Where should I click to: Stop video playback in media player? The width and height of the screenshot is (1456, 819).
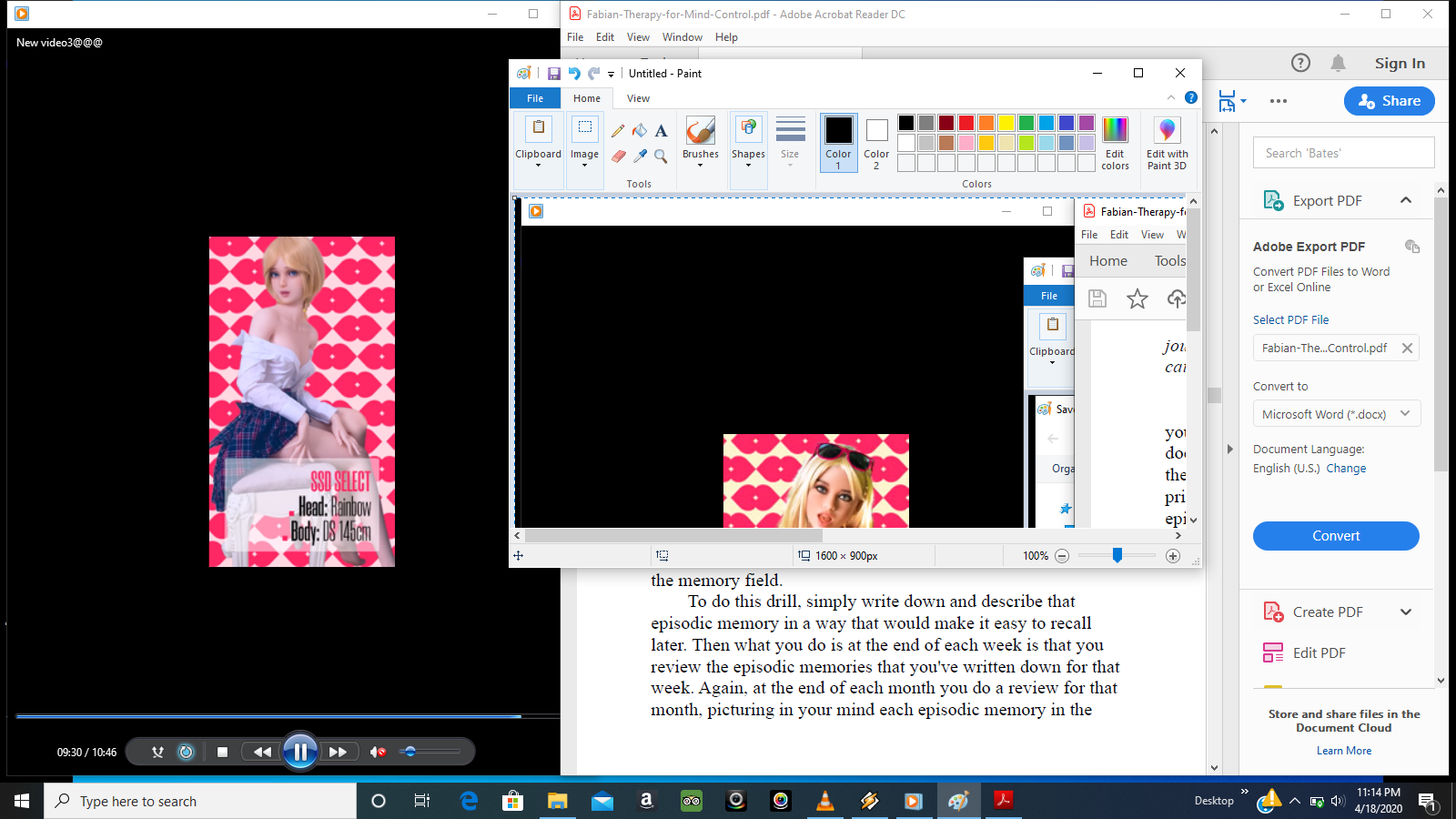click(222, 752)
